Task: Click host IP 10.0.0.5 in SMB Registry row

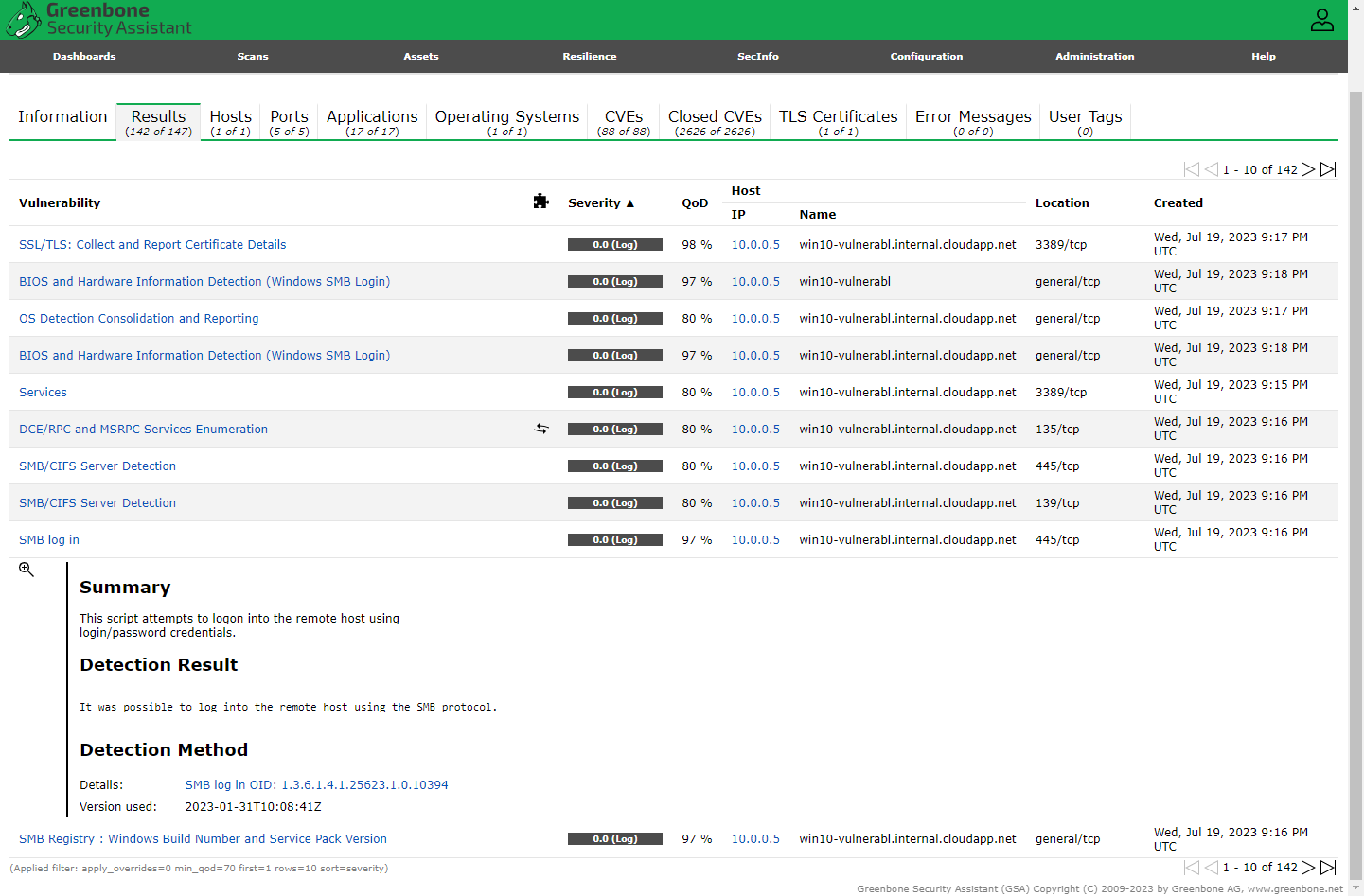Action: (755, 838)
